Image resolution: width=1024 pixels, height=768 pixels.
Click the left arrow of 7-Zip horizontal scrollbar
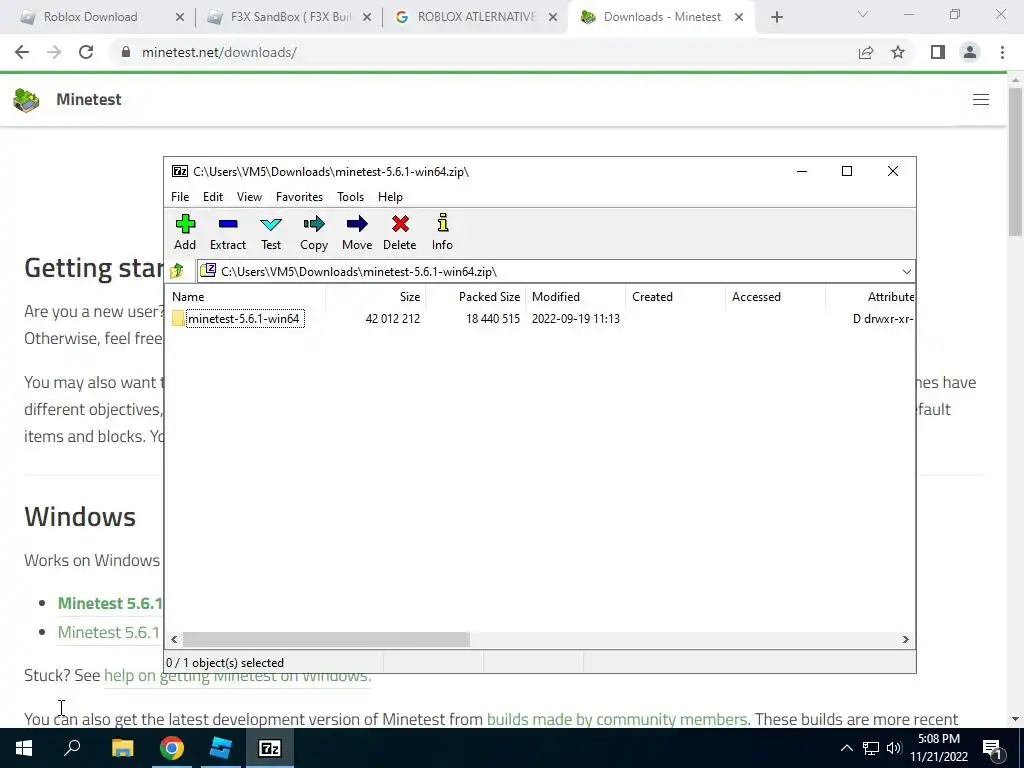pyautogui.click(x=174, y=639)
